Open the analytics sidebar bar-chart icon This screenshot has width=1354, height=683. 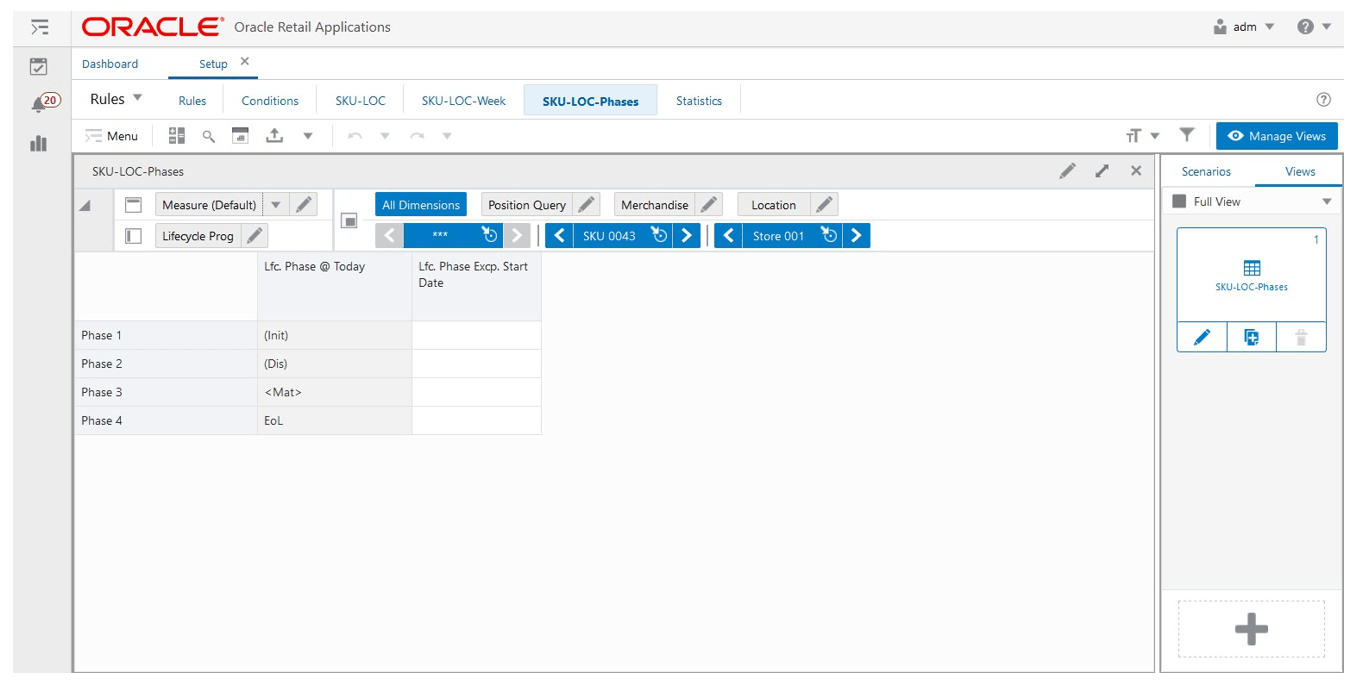[x=38, y=143]
